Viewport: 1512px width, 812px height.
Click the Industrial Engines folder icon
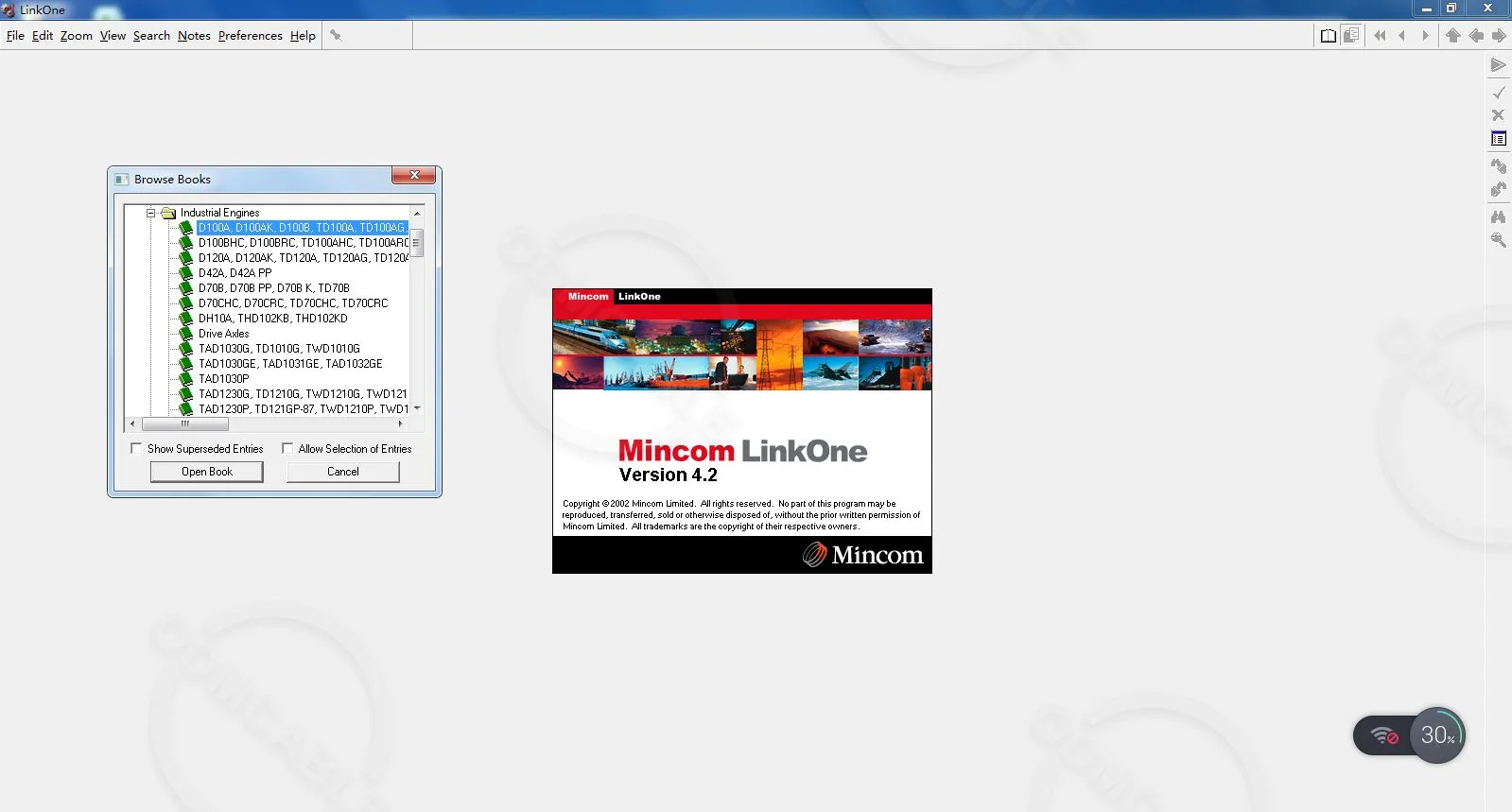click(169, 213)
